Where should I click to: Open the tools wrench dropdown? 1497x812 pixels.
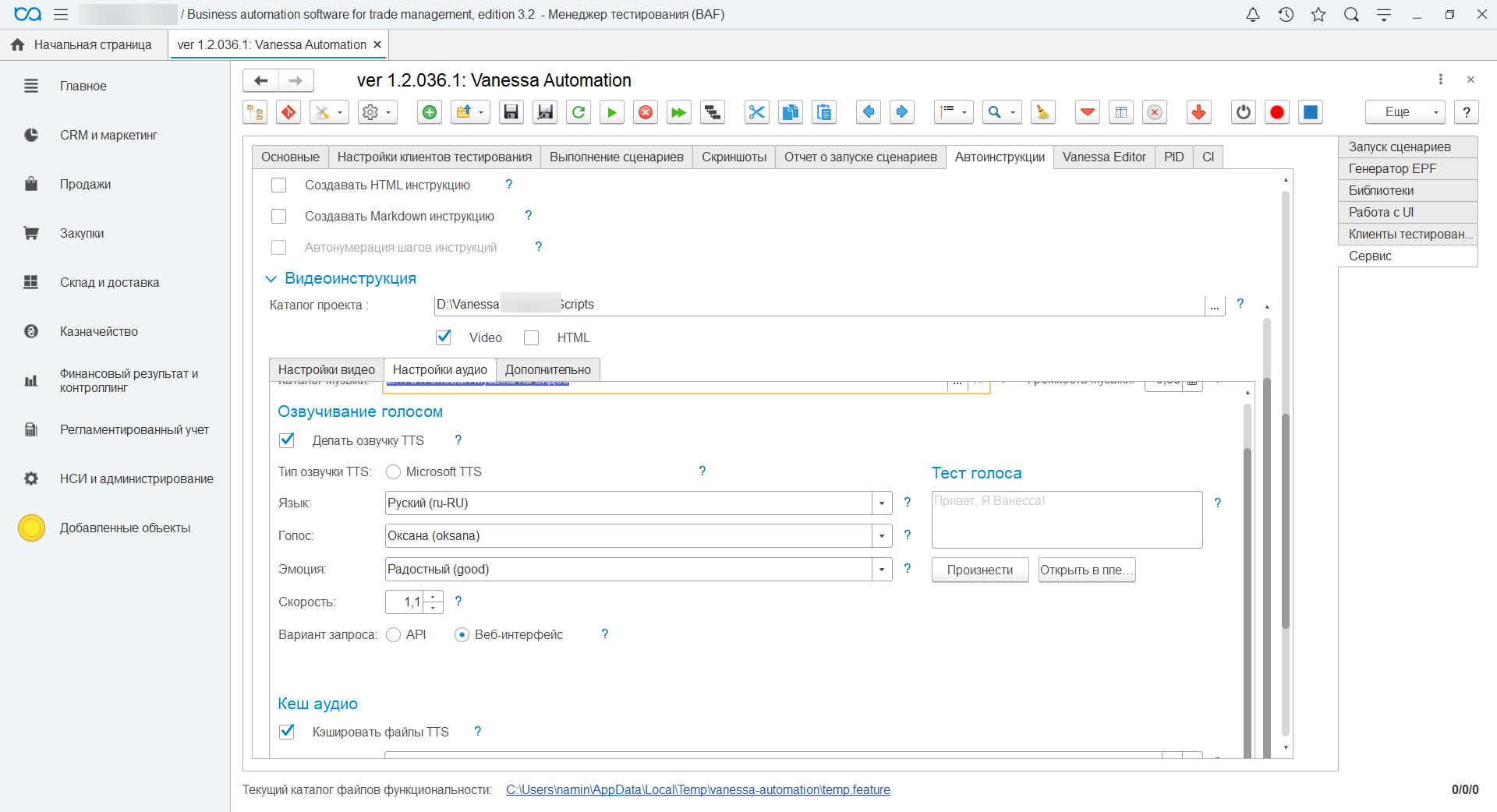tap(327, 112)
